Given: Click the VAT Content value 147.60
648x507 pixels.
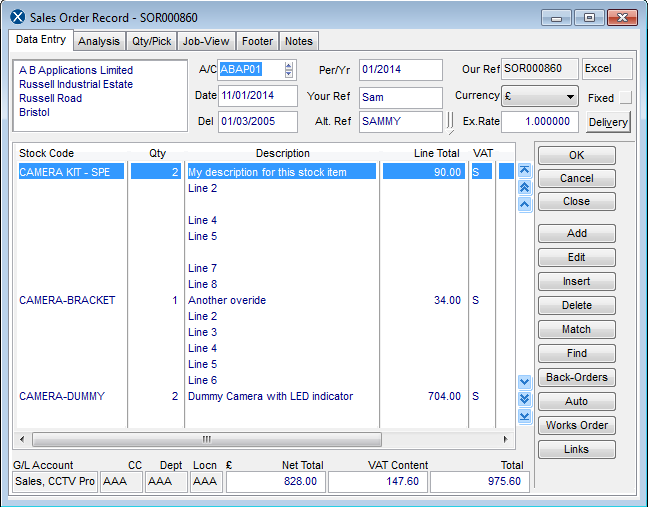Looking at the screenshot, I should 378,481.
